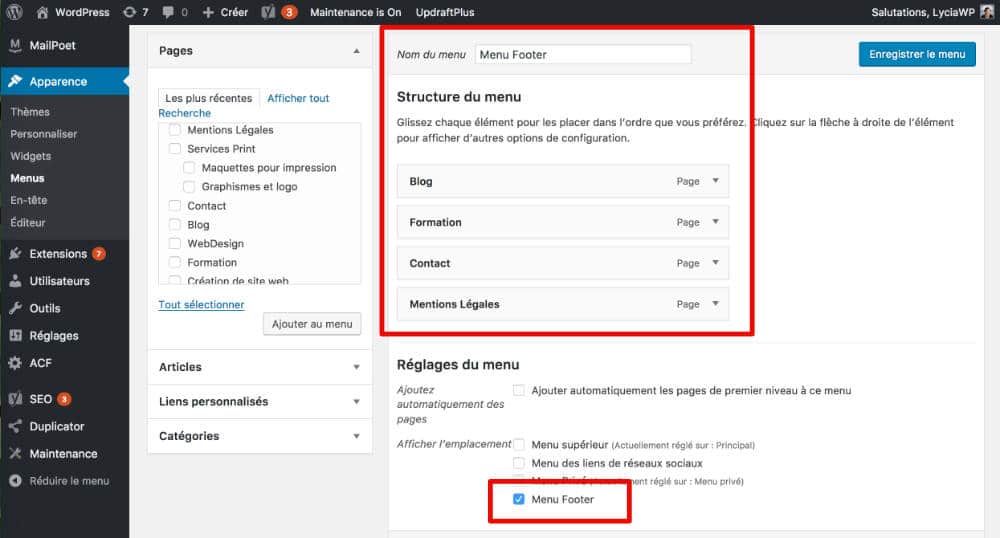Open the comments bubble icon showing 0
Image resolution: width=1000 pixels, height=538 pixels.
(168, 12)
